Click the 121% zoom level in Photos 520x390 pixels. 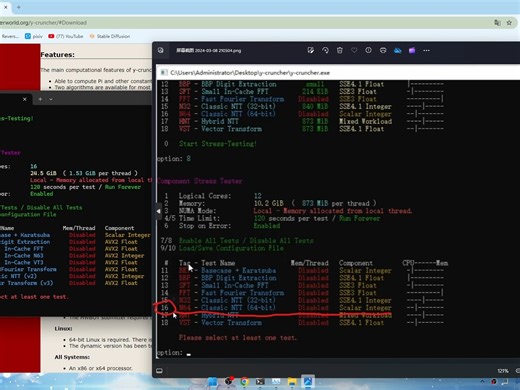pyautogui.click(x=503, y=371)
